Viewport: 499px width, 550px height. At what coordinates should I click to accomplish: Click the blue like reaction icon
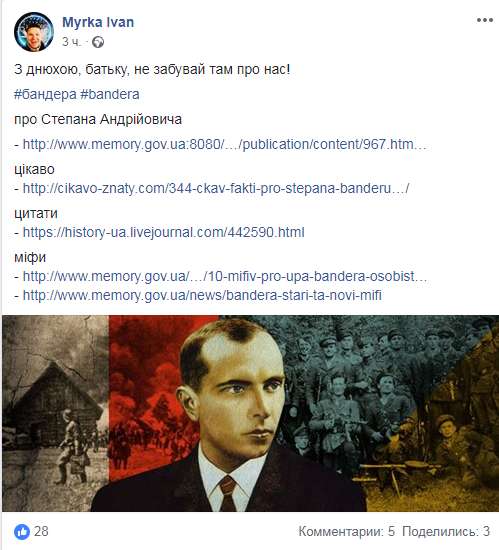(22, 532)
